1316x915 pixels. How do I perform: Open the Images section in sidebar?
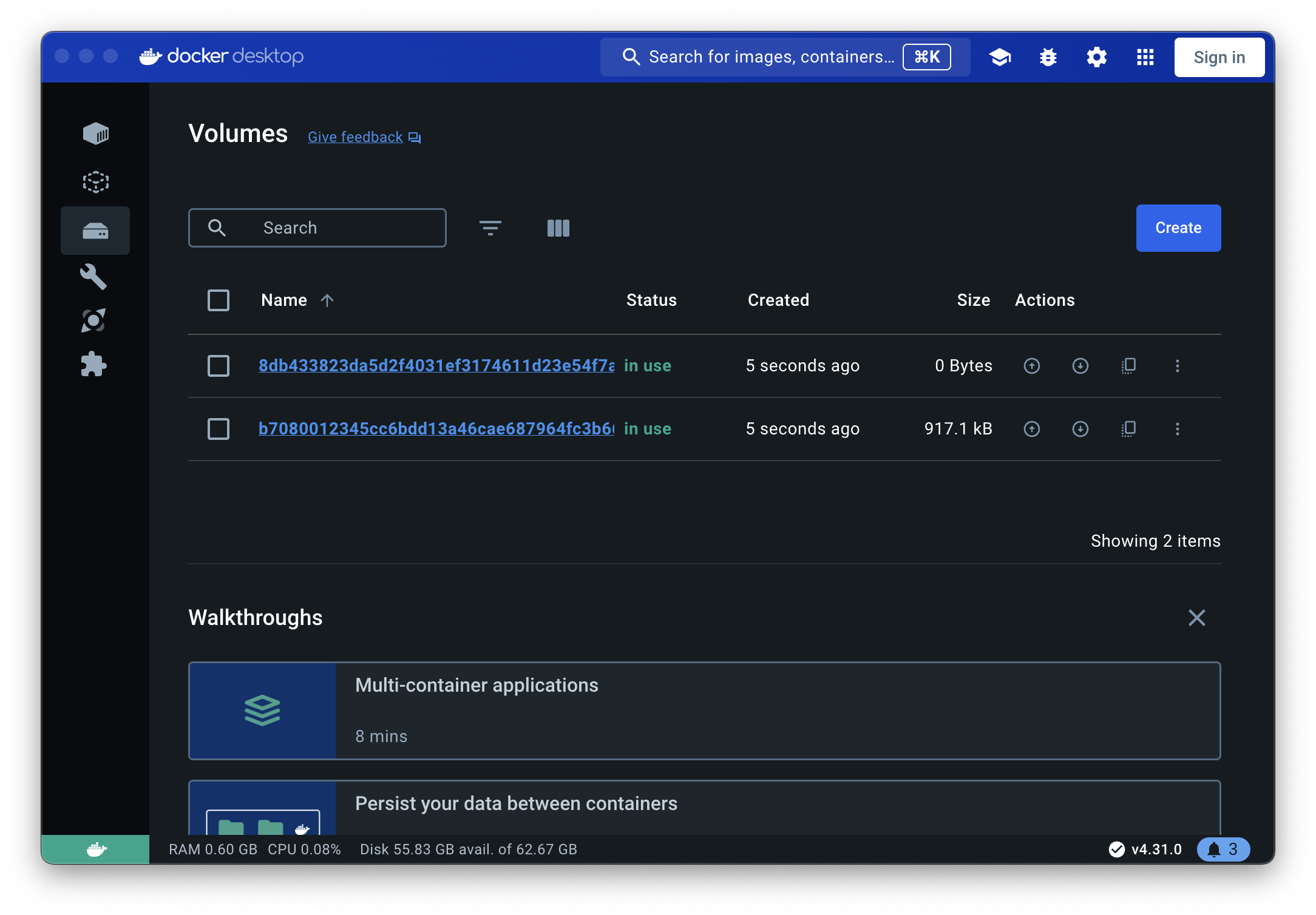[x=95, y=181]
